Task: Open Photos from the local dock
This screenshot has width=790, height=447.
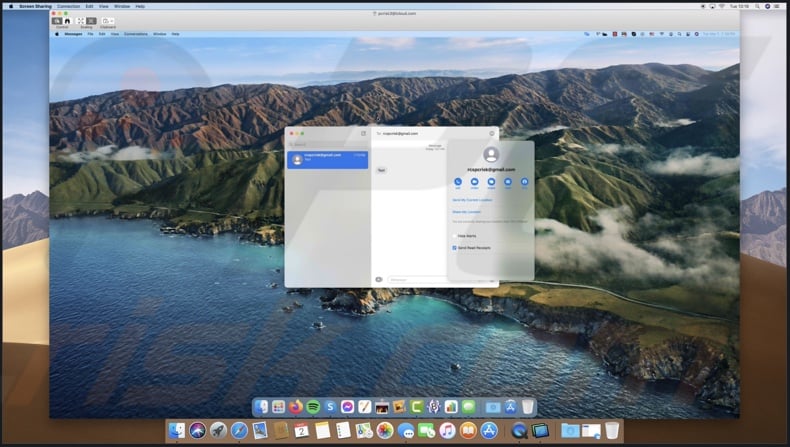Action: [x=384, y=430]
